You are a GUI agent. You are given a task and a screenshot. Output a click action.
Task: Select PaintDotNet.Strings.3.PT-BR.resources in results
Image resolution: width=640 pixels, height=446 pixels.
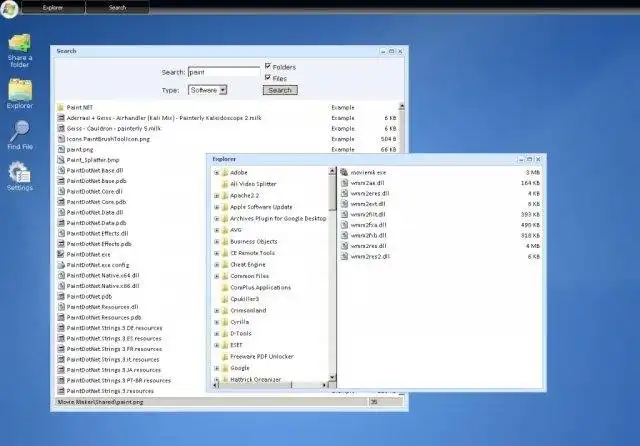tap(119, 380)
